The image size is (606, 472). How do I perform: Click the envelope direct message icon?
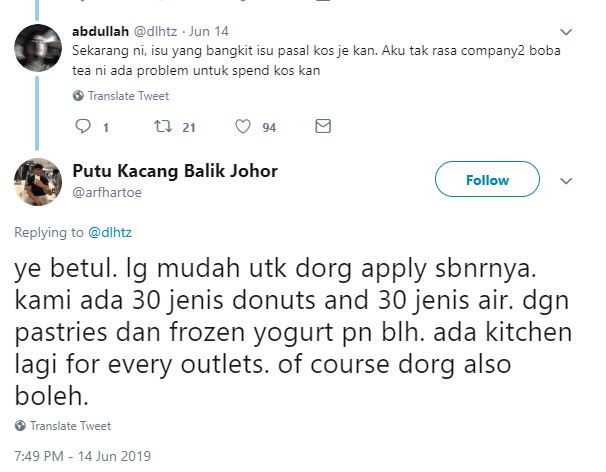[x=323, y=127]
